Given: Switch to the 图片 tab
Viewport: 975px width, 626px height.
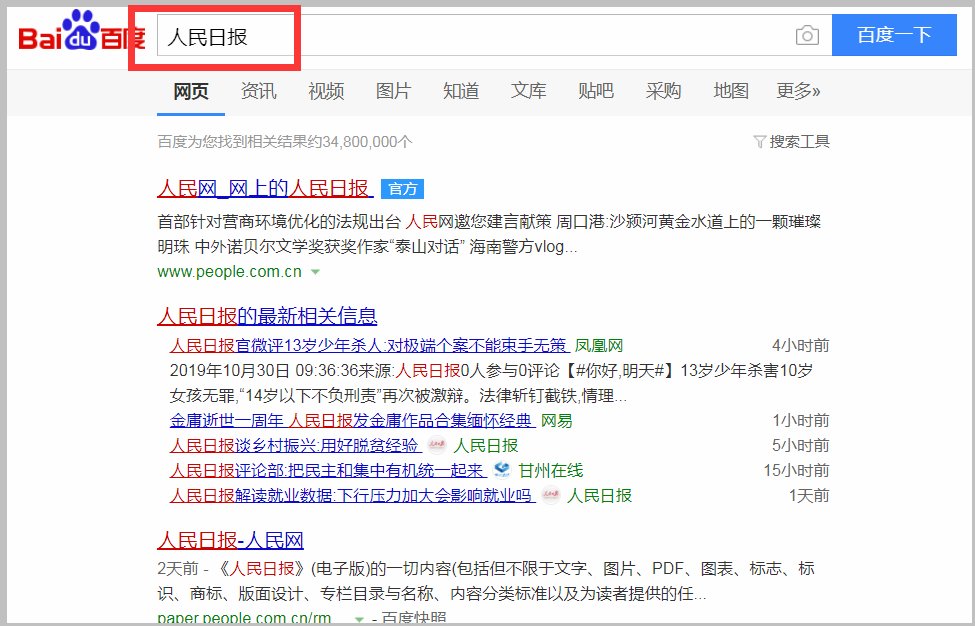Looking at the screenshot, I should pos(393,91).
